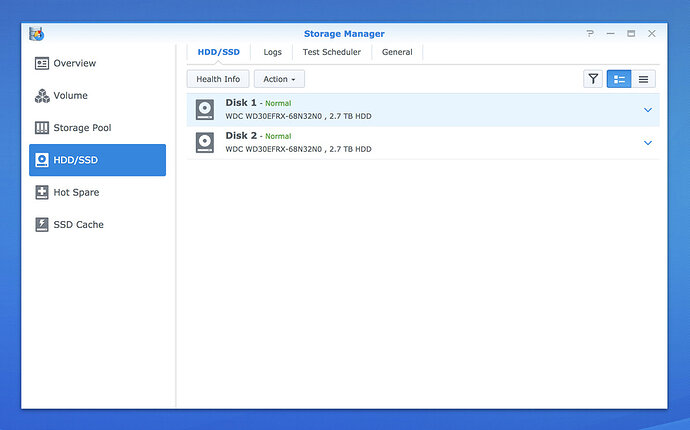The width and height of the screenshot is (690, 430).
Task: Open the help question mark
Action: 590,33
